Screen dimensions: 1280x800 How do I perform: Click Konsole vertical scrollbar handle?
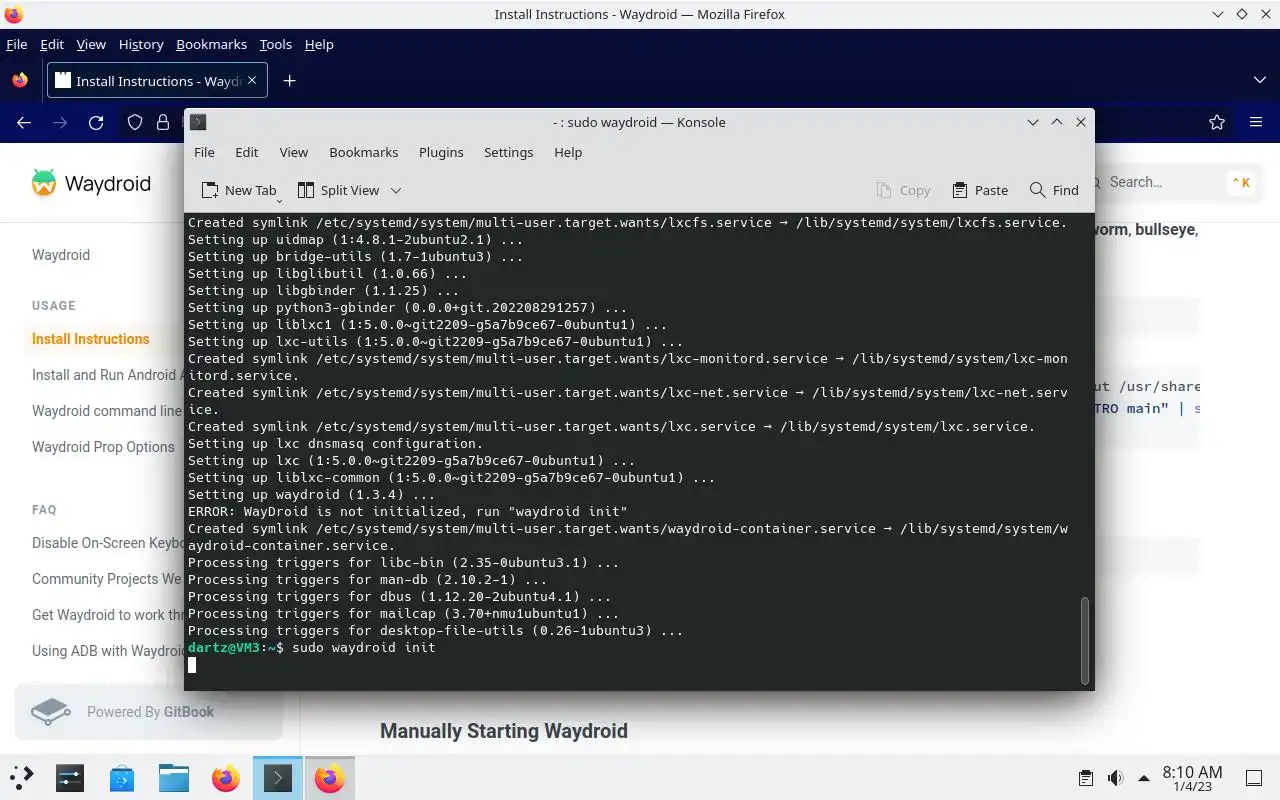click(1084, 641)
